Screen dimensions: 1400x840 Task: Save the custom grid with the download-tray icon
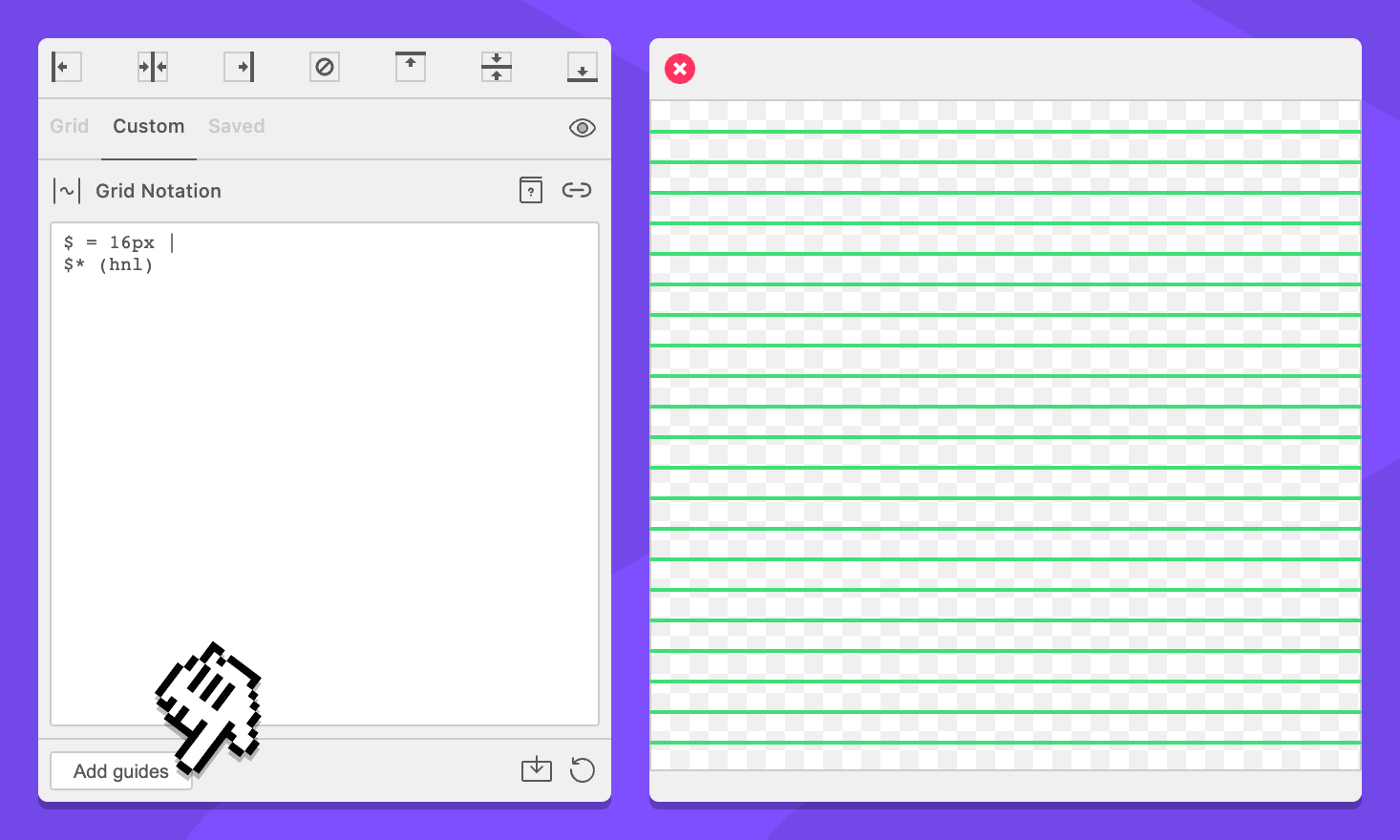pos(537,769)
